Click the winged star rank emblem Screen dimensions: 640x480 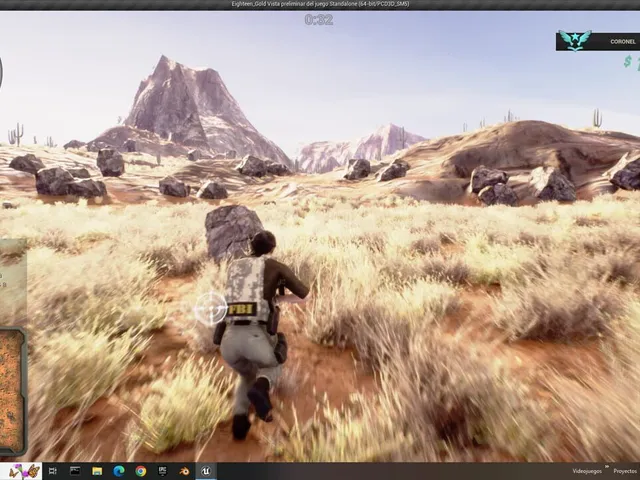pos(575,40)
